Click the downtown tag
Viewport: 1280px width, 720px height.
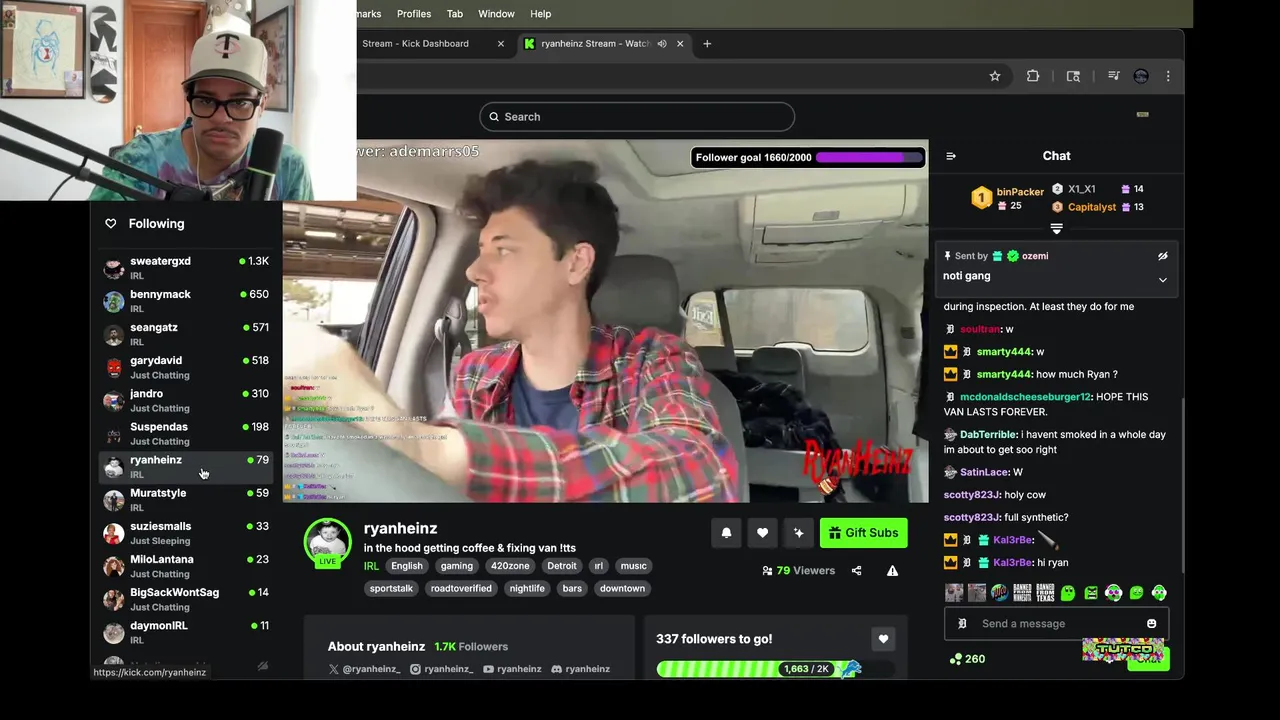pos(622,589)
